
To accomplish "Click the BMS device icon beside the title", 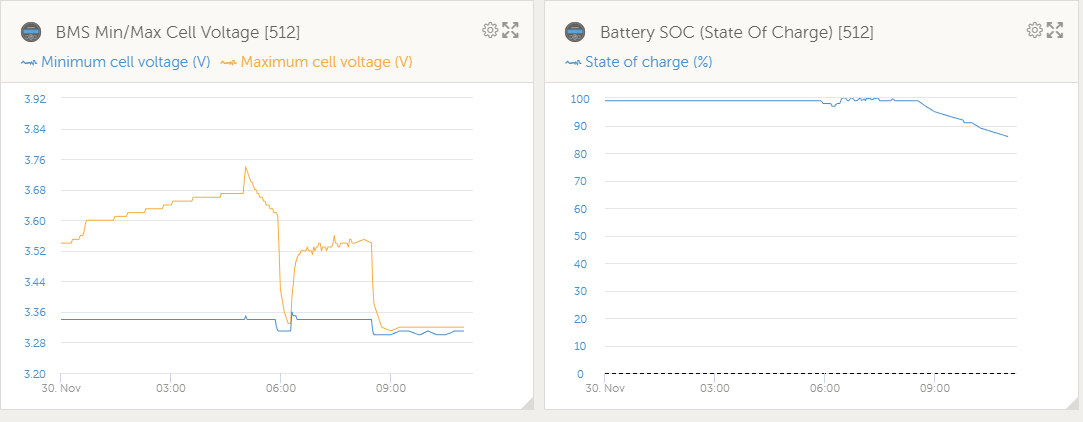I will click(31, 32).
